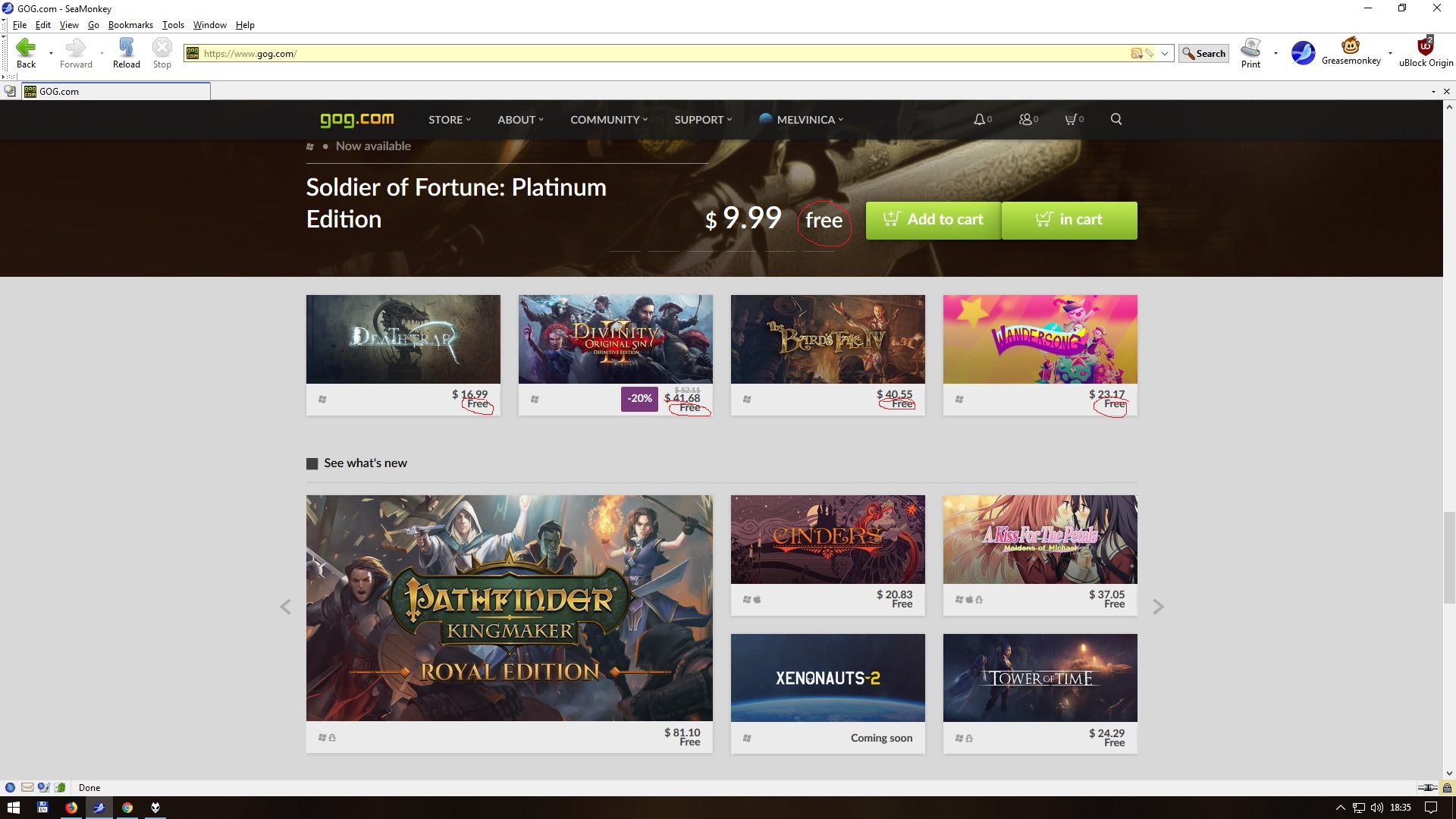Viewport: 1456px width, 819px height.
Task: Open the Edit menu
Action: click(x=43, y=24)
